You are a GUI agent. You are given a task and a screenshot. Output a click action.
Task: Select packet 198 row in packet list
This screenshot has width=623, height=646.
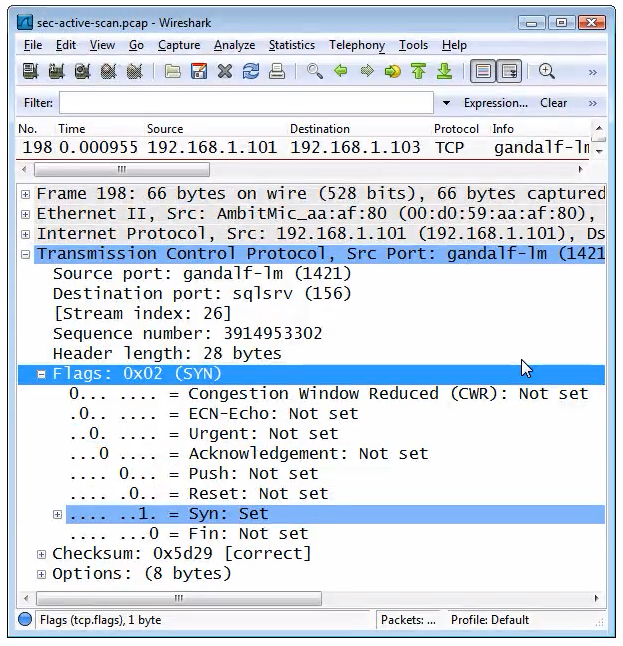click(x=305, y=147)
